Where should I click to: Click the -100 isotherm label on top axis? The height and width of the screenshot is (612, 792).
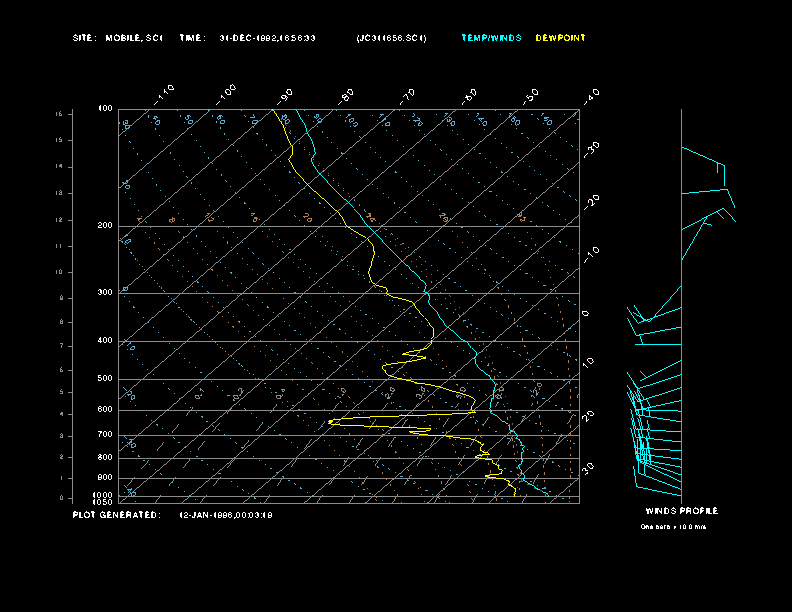[226, 95]
